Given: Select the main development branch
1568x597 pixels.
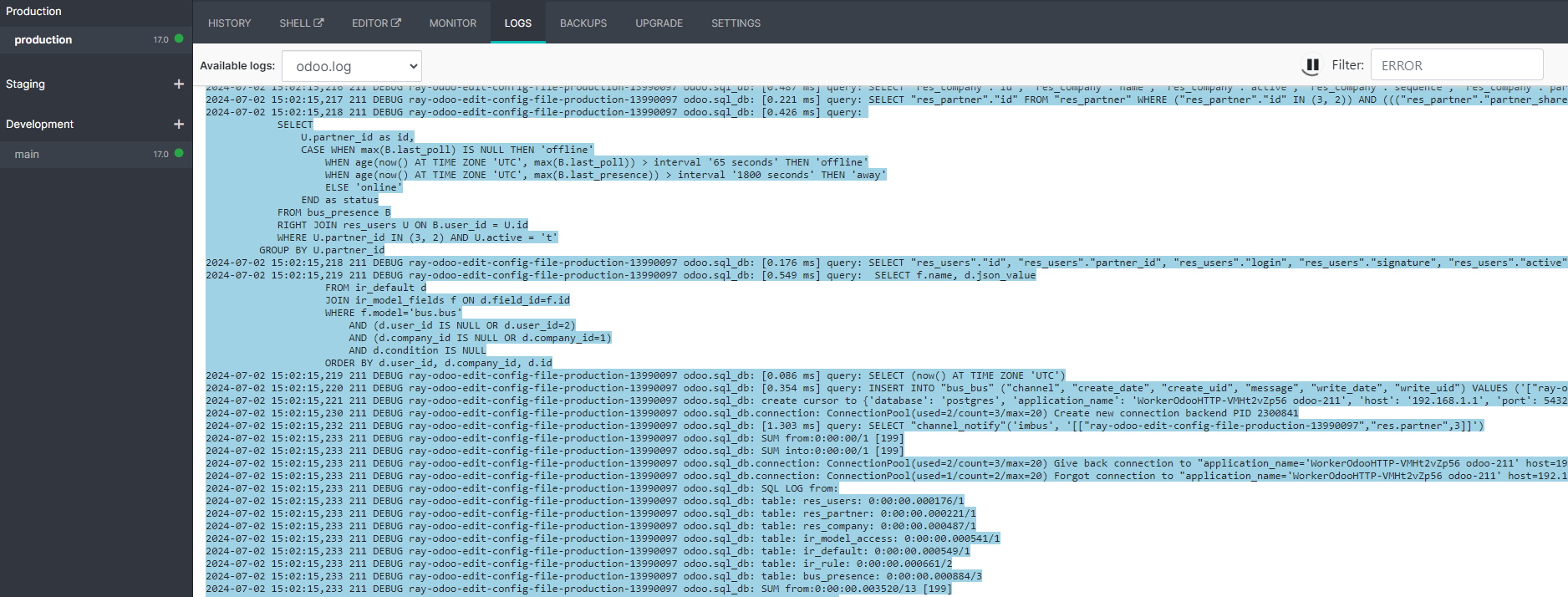Looking at the screenshot, I should point(96,154).
